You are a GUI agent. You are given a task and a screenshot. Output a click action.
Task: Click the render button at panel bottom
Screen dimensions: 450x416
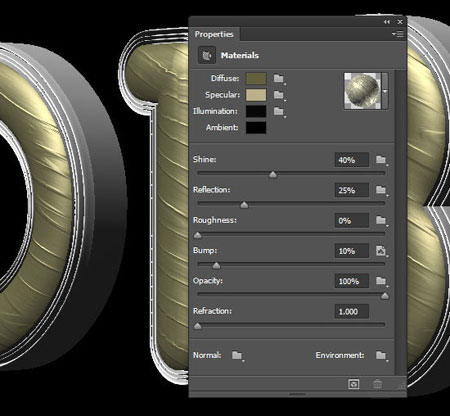point(353,384)
